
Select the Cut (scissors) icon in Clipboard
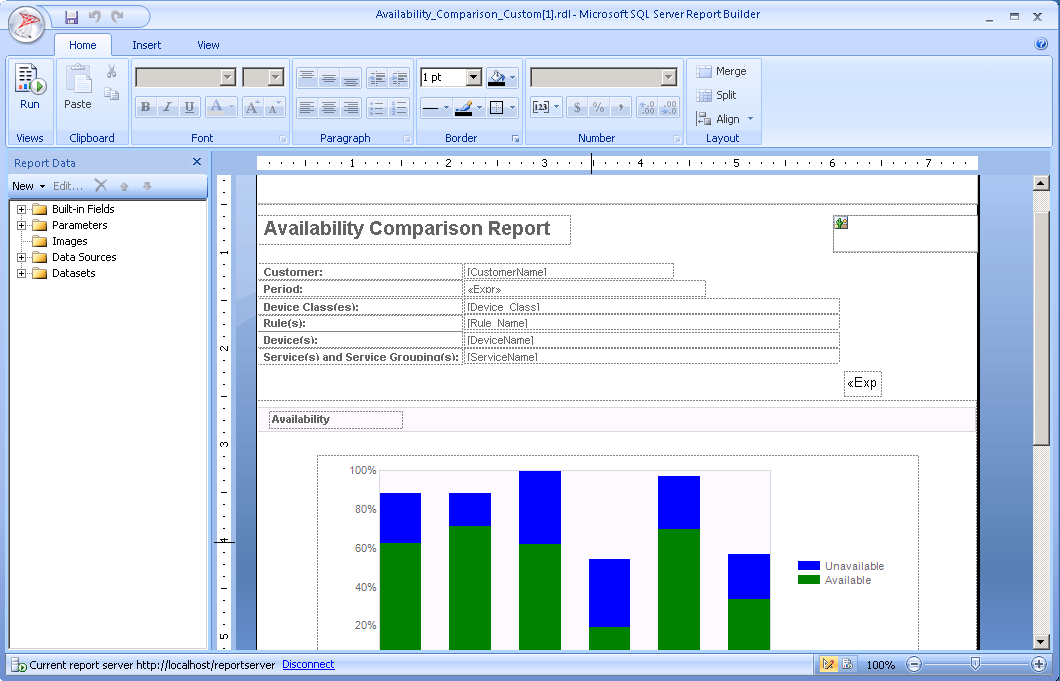111,71
